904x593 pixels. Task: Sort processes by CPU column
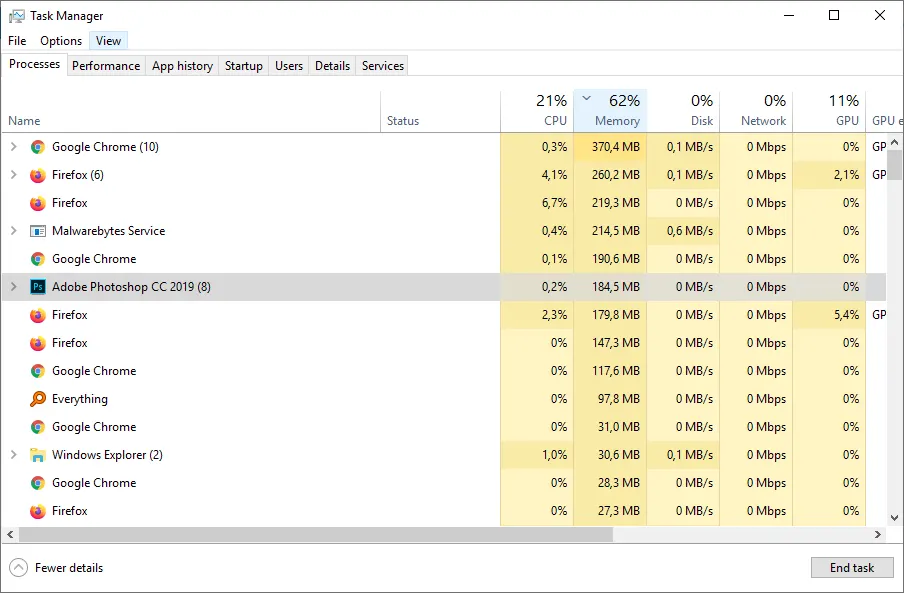[537, 112]
